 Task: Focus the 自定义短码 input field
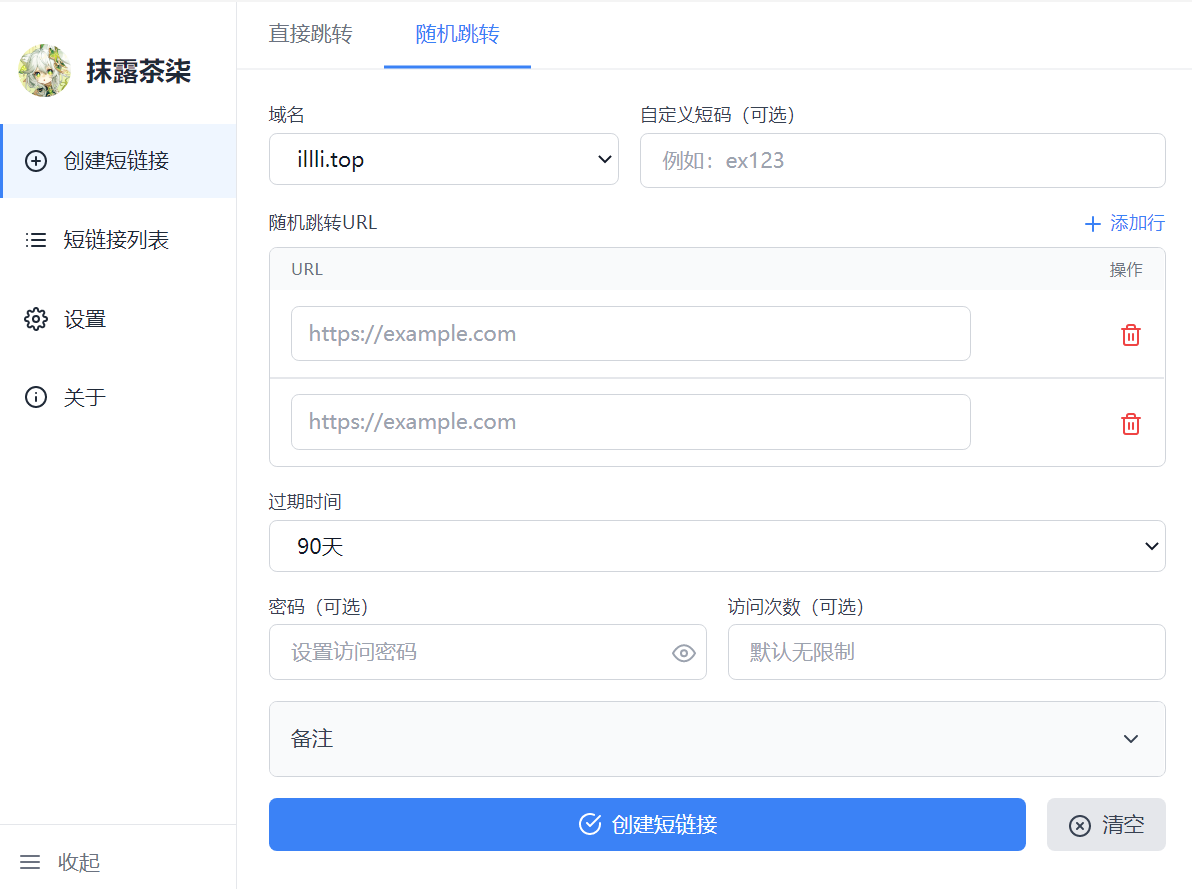tap(902, 160)
